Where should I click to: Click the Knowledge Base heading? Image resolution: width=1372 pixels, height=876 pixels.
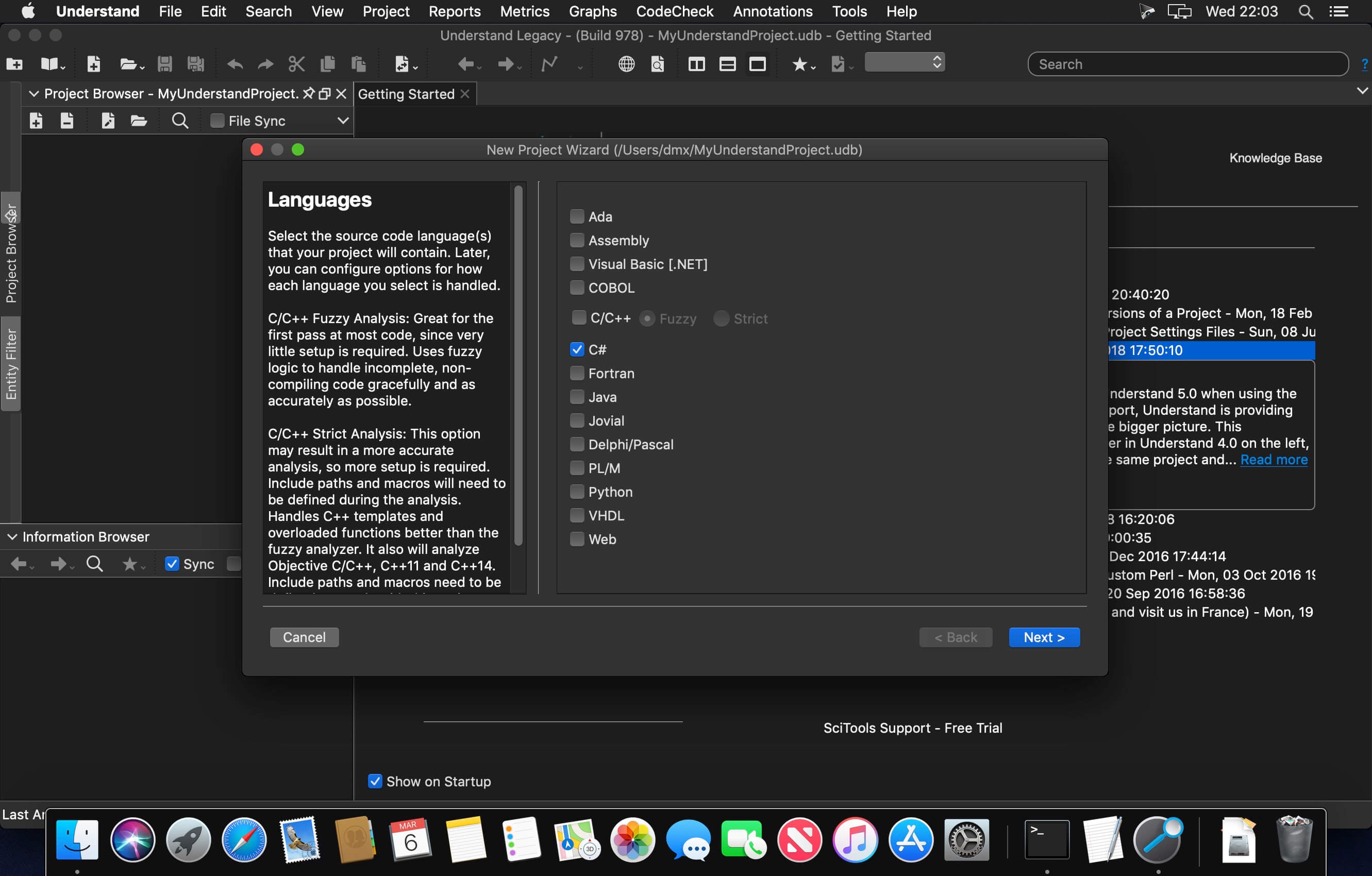pyautogui.click(x=1276, y=158)
